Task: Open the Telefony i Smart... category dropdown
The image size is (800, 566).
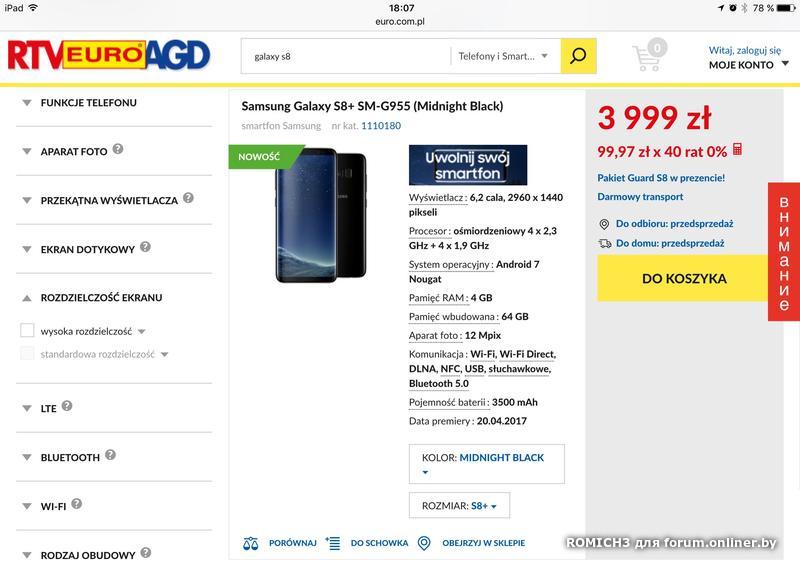Action: point(503,56)
